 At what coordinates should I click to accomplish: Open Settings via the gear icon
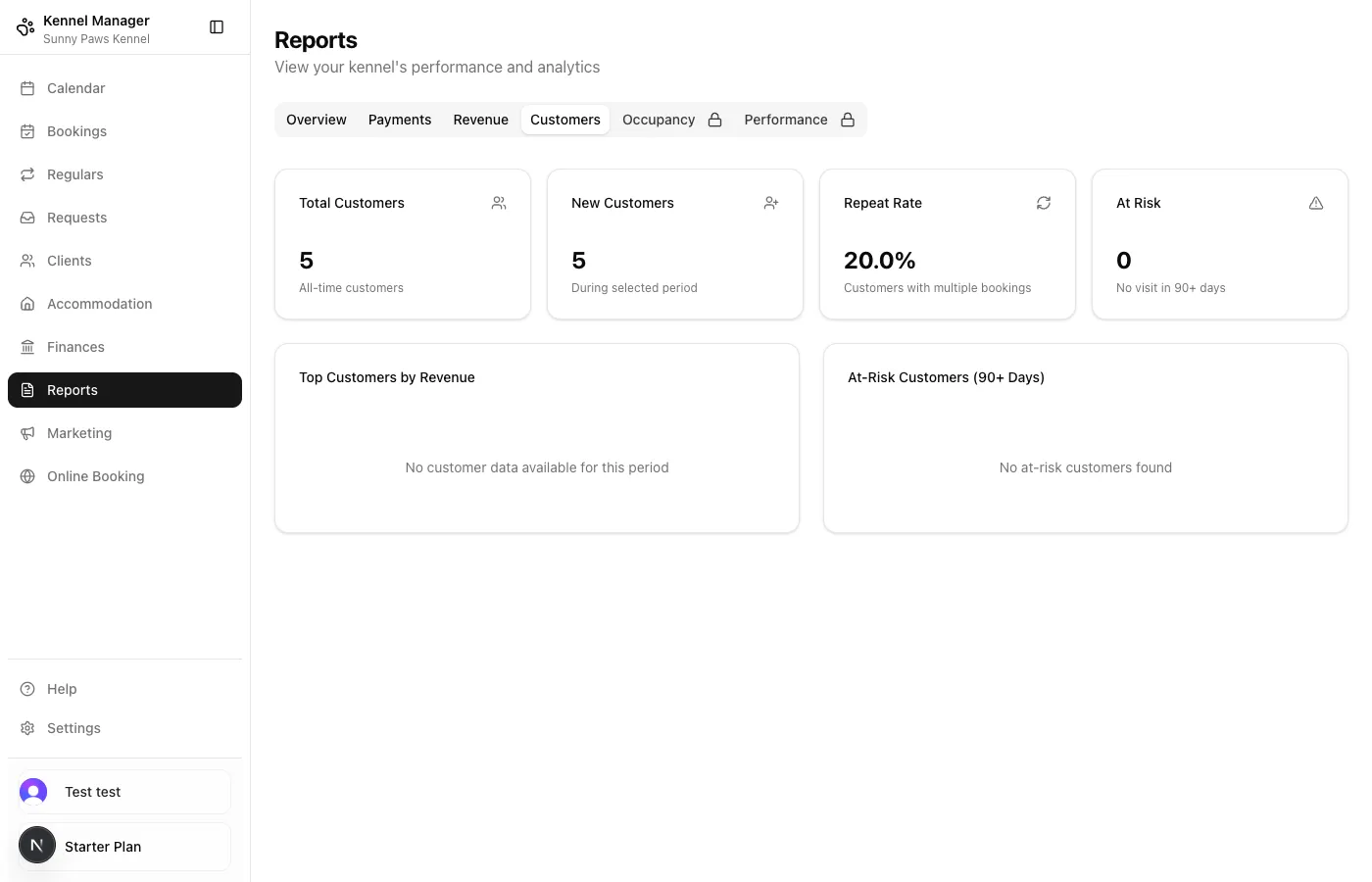point(27,728)
